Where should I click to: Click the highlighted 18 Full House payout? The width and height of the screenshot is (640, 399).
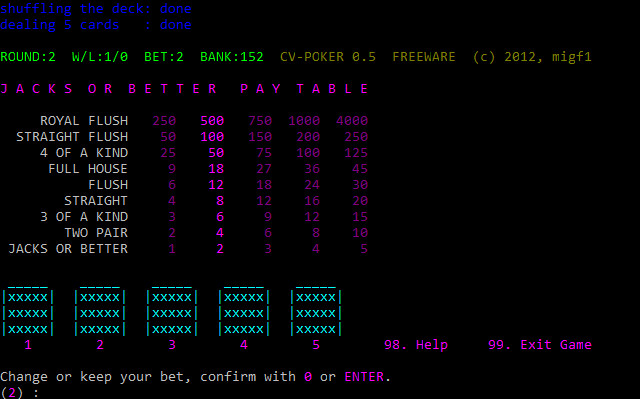tap(216, 168)
